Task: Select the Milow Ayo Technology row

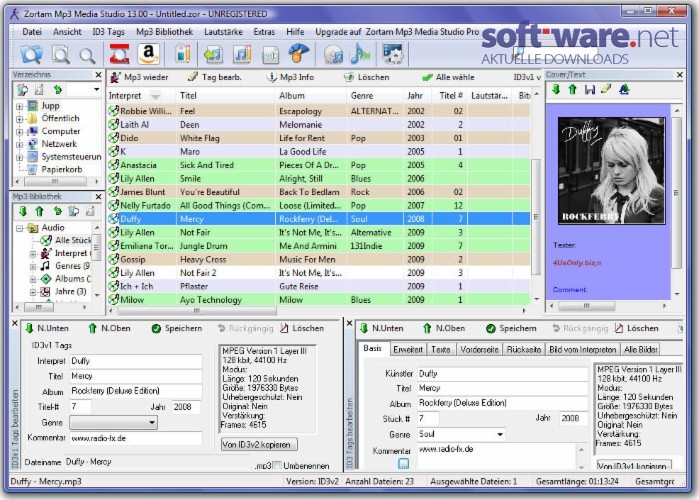Action: click(x=319, y=300)
